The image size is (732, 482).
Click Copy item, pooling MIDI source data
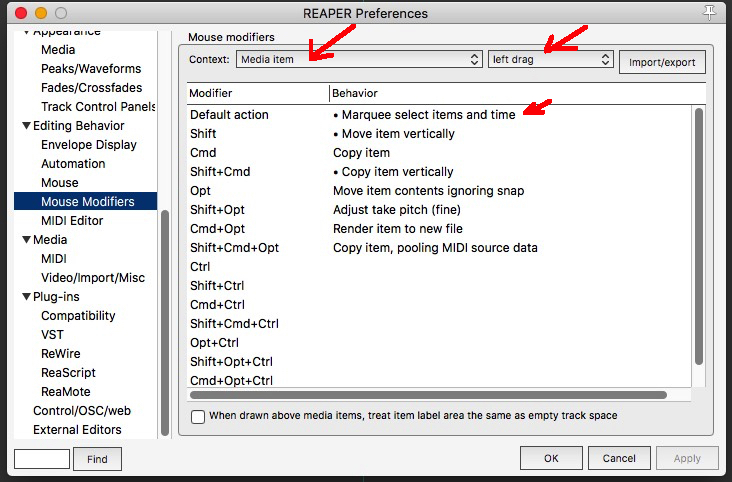435,248
